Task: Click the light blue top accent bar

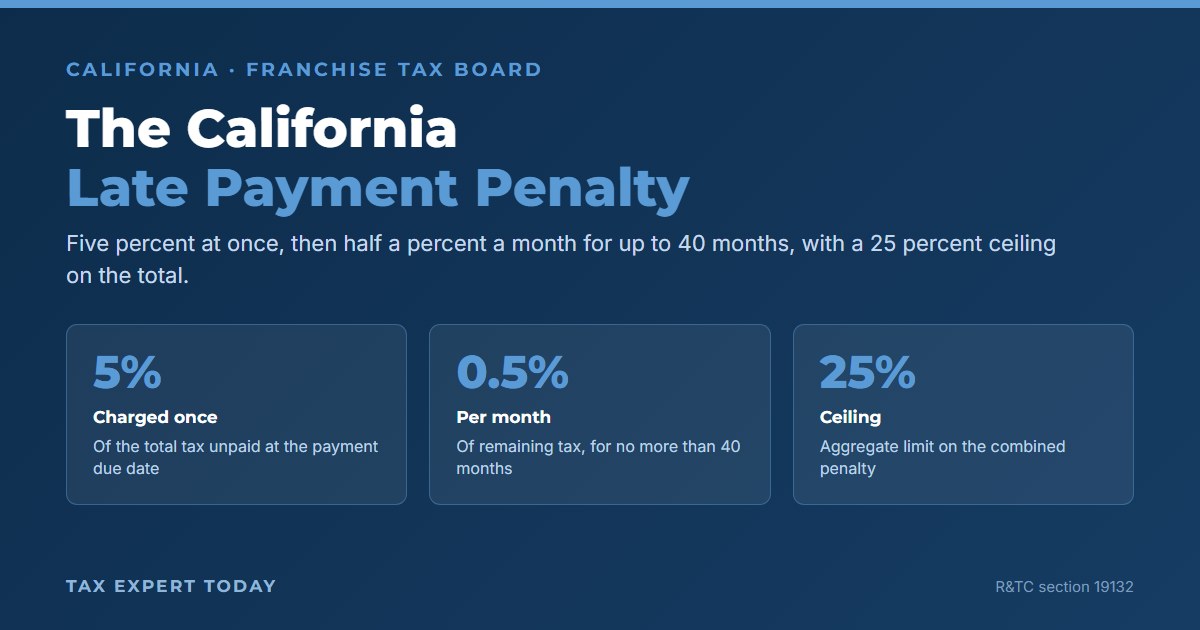Action: 600,4
